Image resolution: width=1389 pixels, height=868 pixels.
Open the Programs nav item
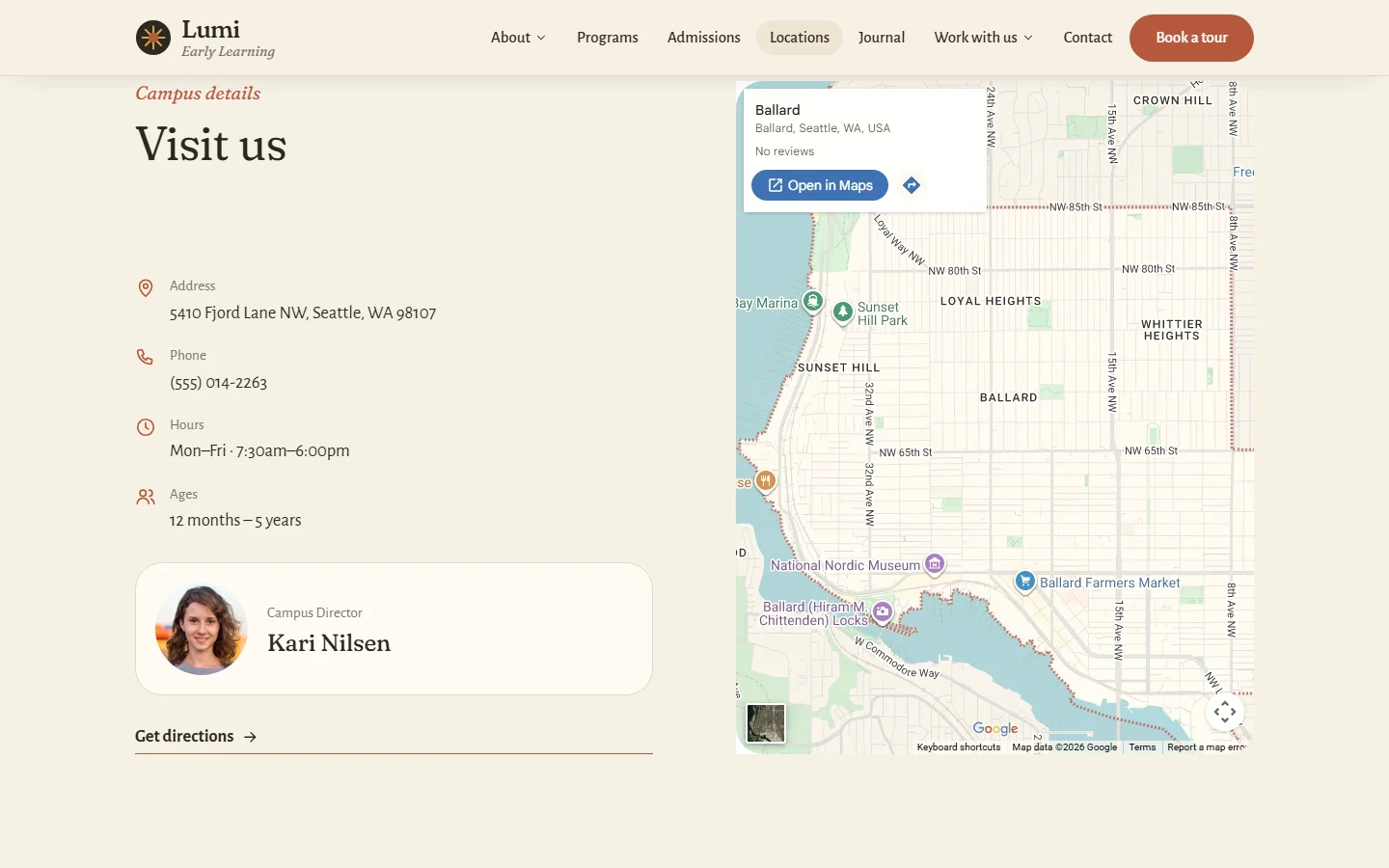point(608,38)
